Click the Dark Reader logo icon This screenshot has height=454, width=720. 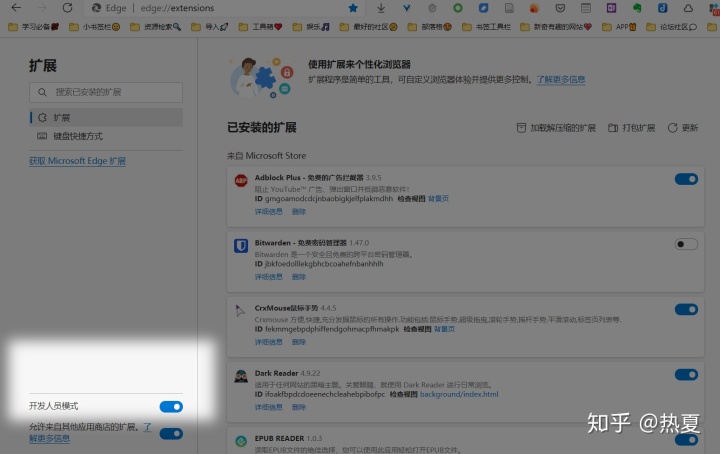click(x=241, y=376)
